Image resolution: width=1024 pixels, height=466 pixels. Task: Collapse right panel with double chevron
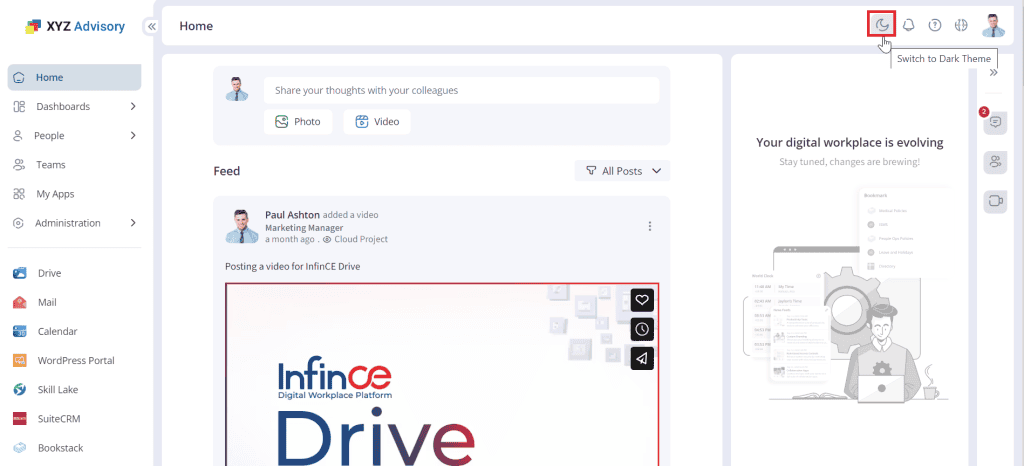point(993,72)
